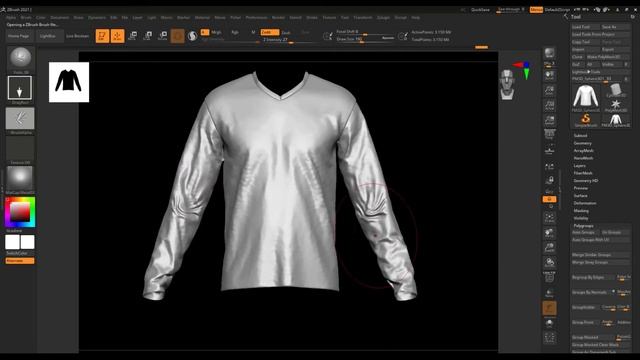Image resolution: width=640 pixels, height=360 pixels.
Task: Toggle the Mrgb channel
Action: (x=216, y=32)
